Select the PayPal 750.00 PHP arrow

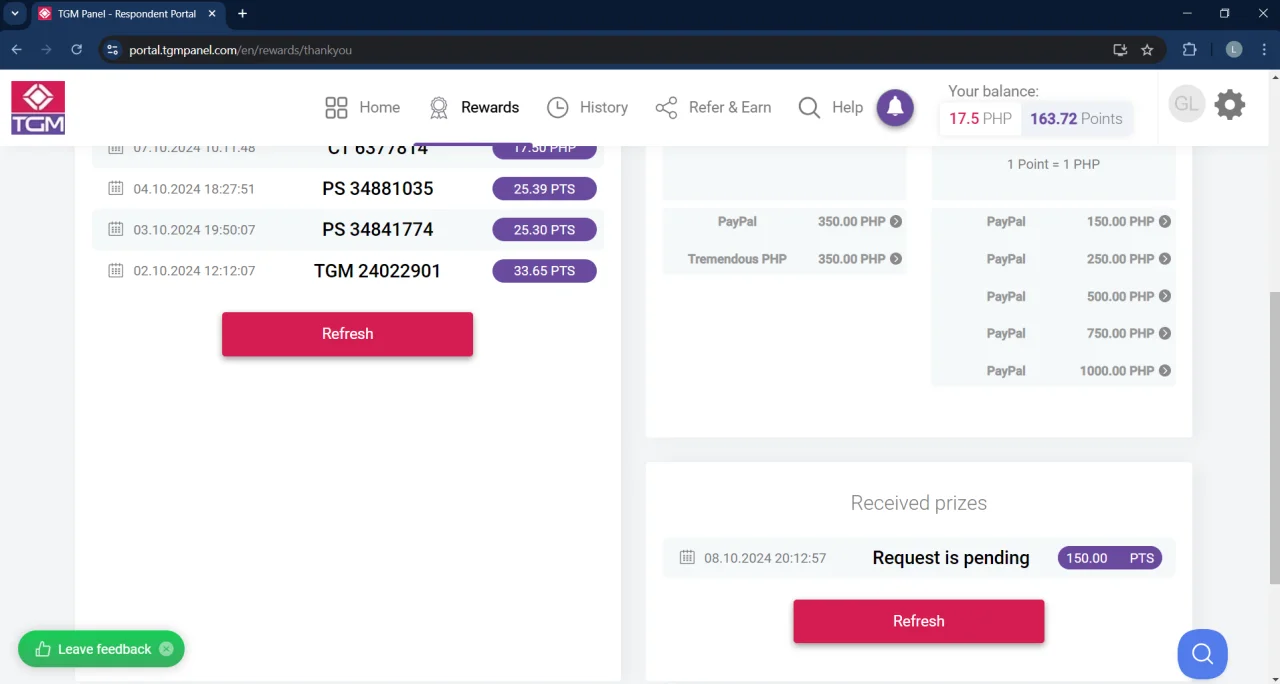click(1165, 333)
